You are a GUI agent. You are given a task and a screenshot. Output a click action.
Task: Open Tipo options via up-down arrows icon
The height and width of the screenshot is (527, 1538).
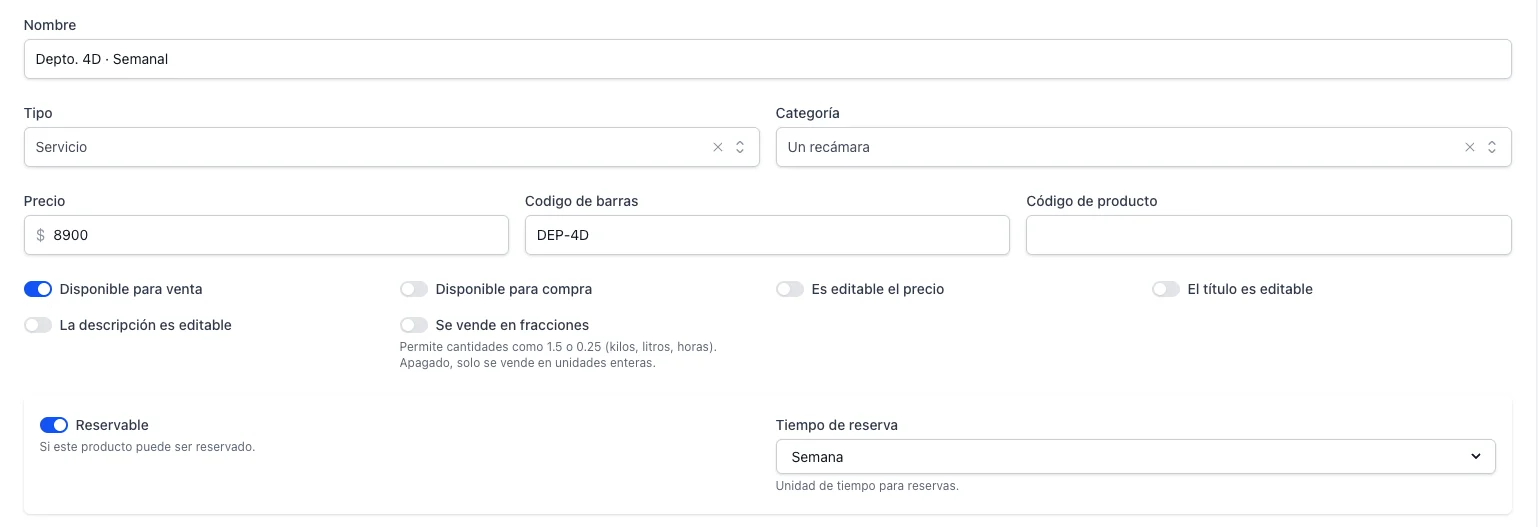pos(740,147)
